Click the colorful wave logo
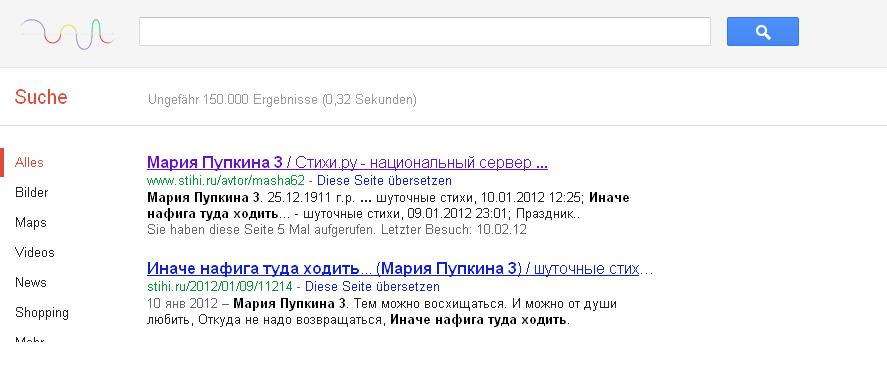 pos(67,33)
